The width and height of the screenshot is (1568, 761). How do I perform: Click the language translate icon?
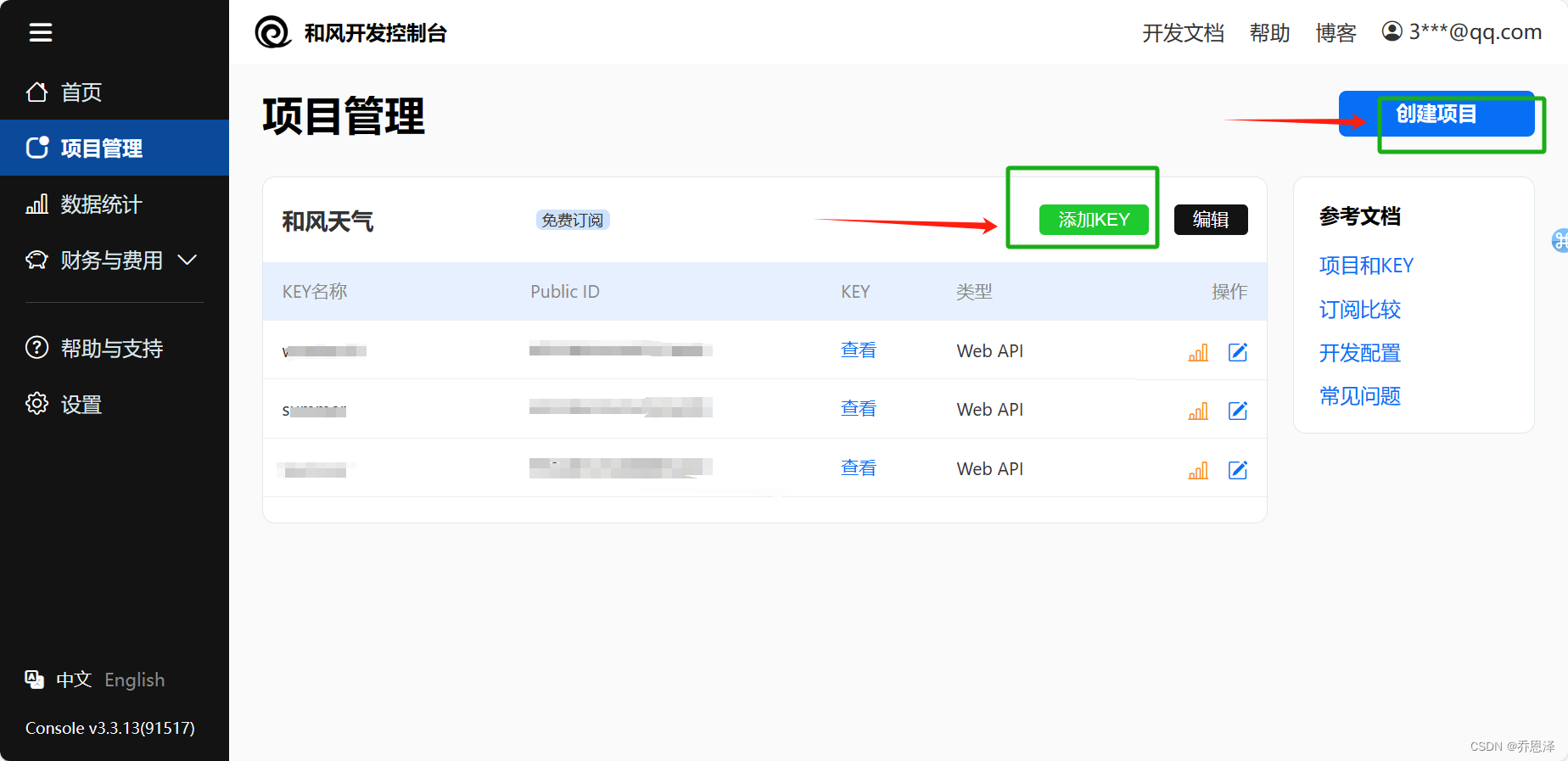[35, 680]
